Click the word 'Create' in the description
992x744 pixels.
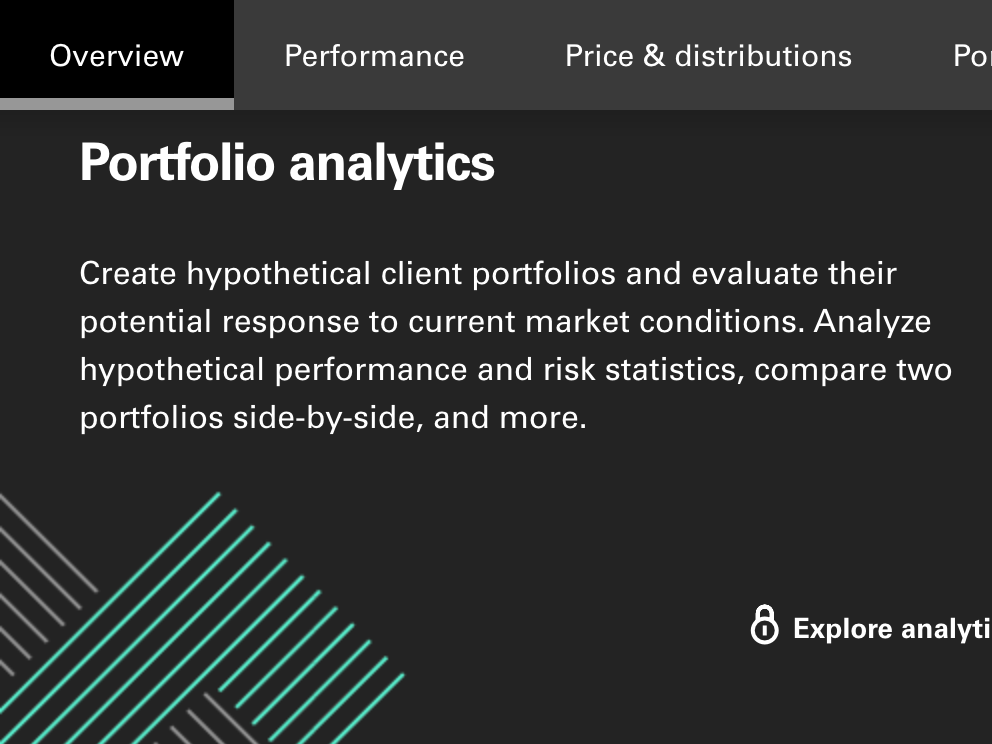point(128,274)
